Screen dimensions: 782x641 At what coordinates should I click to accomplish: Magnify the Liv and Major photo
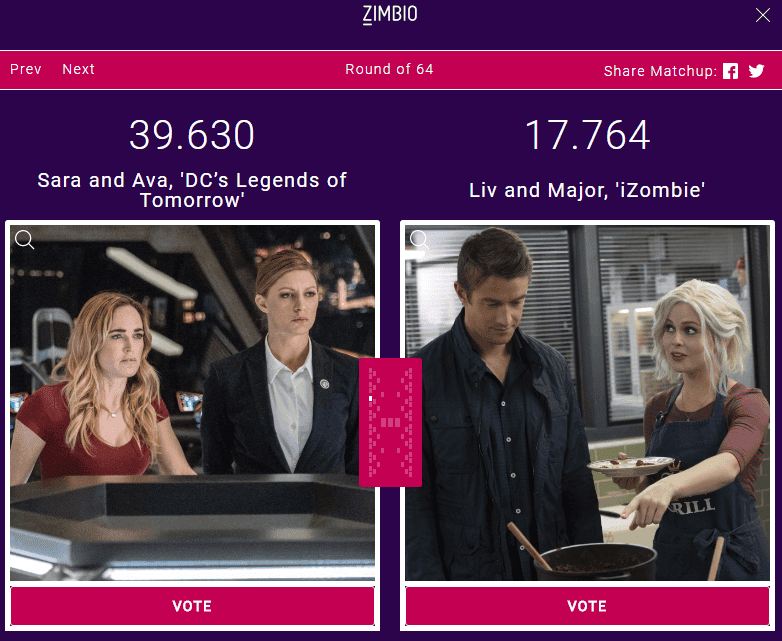click(419, 239)
